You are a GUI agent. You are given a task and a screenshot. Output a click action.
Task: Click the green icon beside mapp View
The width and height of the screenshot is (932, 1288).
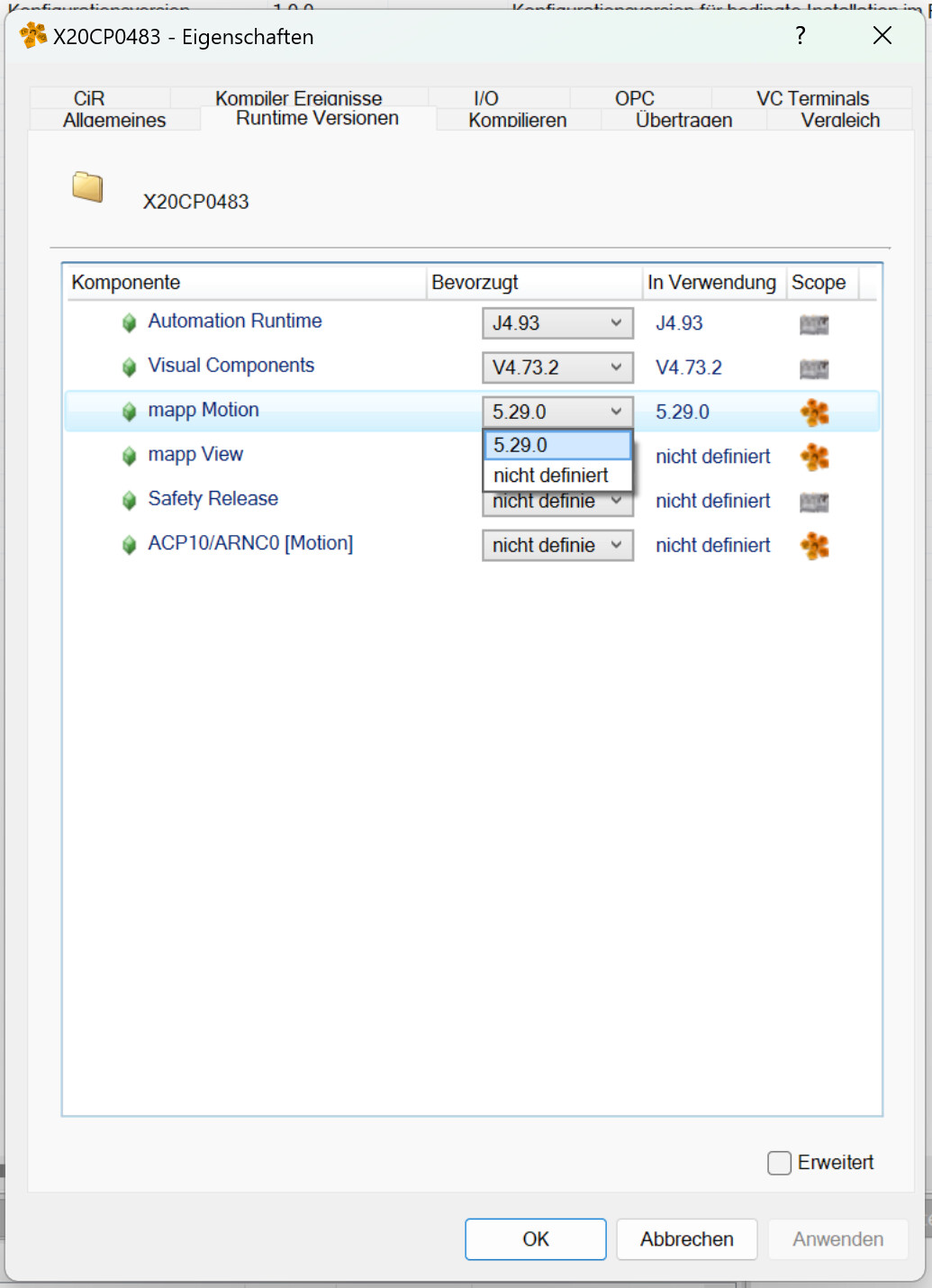tap(130, 456)
